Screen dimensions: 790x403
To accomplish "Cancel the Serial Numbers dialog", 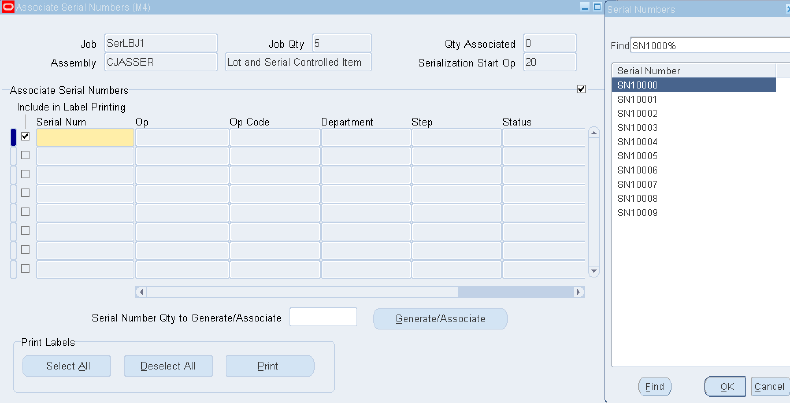I will [x=769, y=386].
